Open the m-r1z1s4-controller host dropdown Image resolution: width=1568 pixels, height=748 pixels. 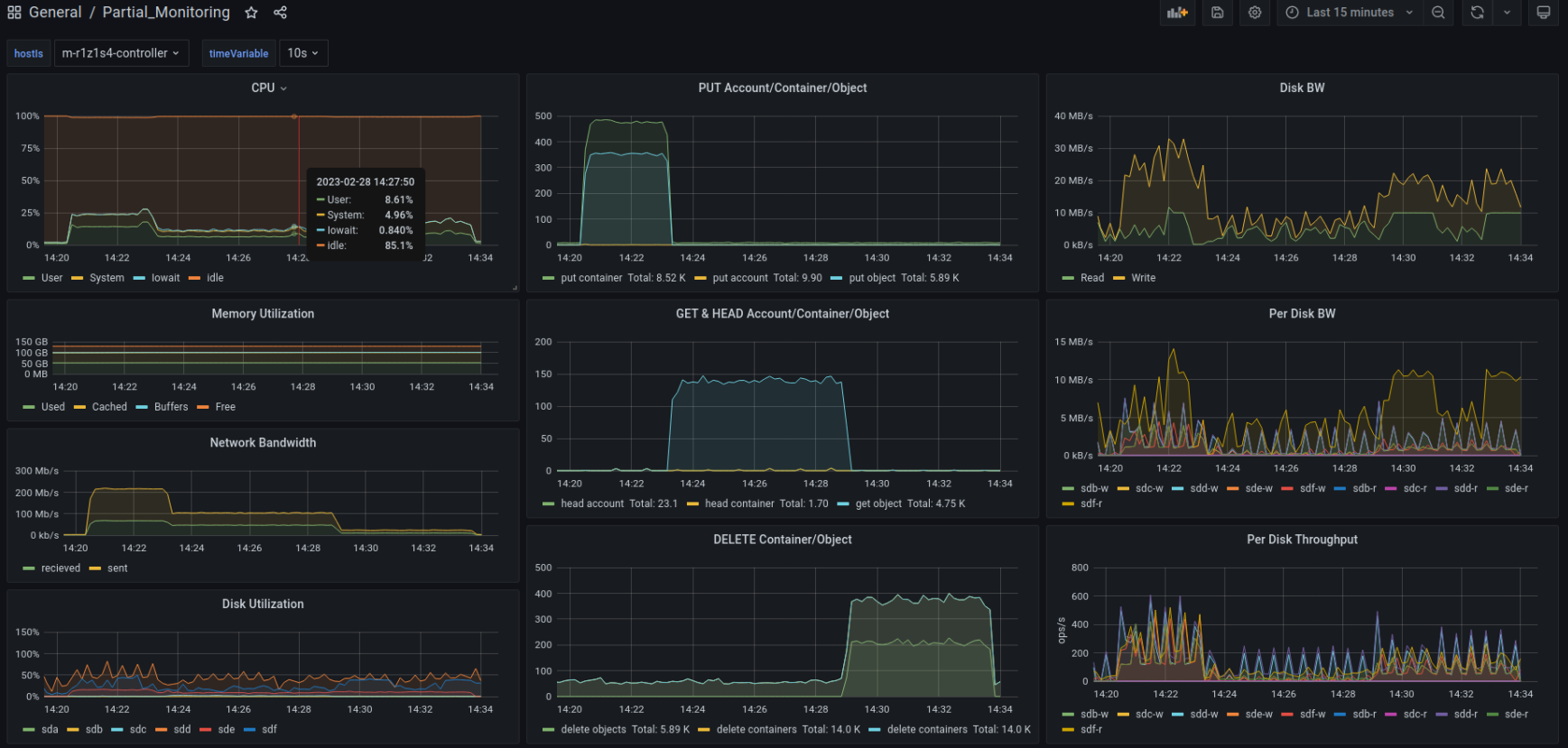(121, 53)
